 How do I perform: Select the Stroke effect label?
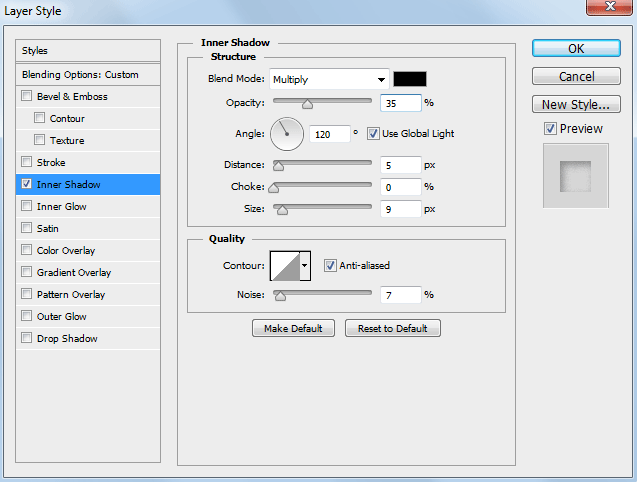pyautogui.click(x=51, y=163)
